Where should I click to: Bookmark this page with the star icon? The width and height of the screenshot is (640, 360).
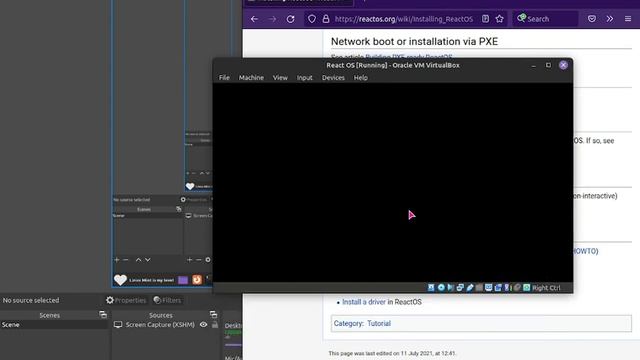click(500, 19)
